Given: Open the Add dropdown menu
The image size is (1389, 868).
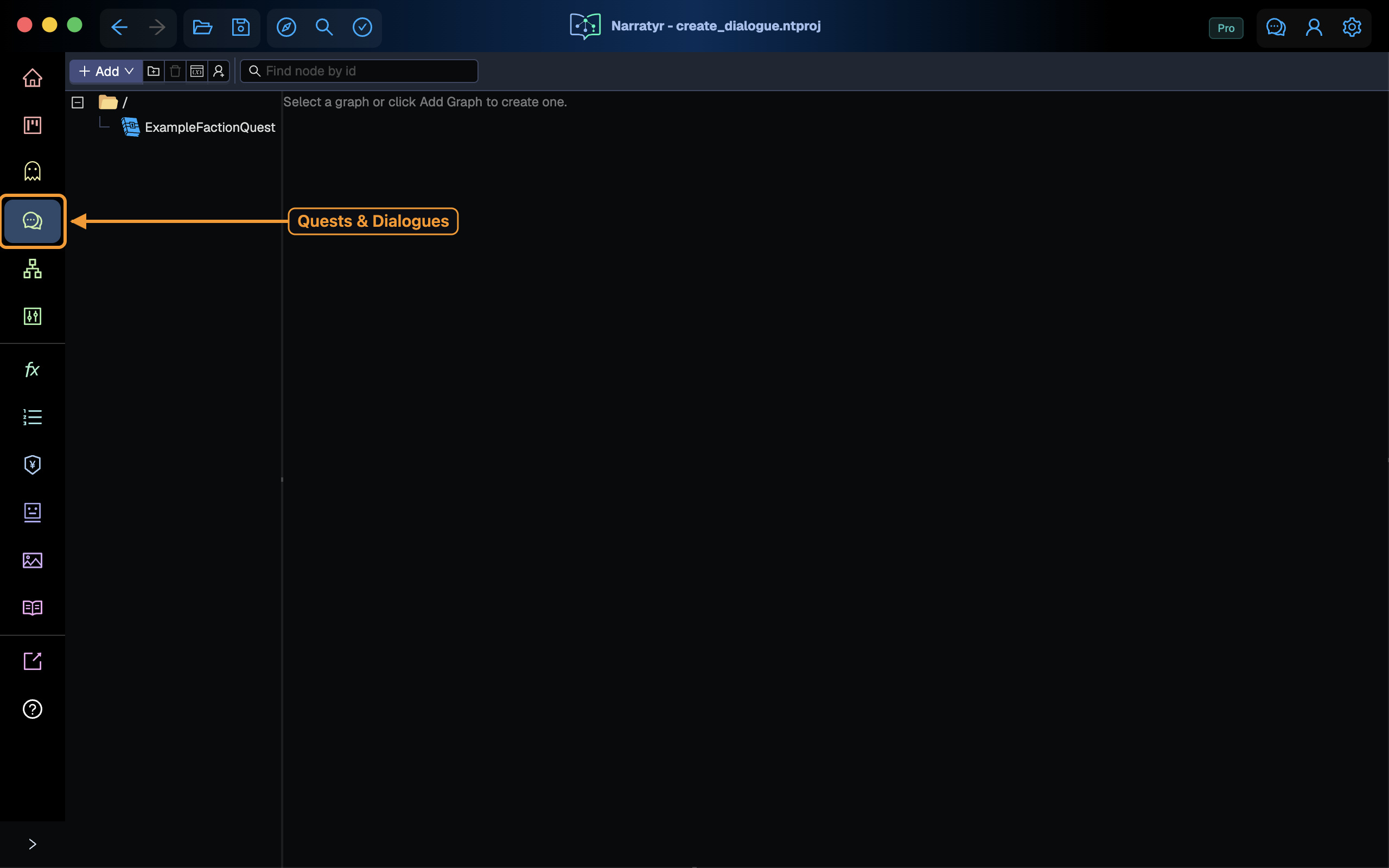Looking at the screenshot, I should 106,71.
